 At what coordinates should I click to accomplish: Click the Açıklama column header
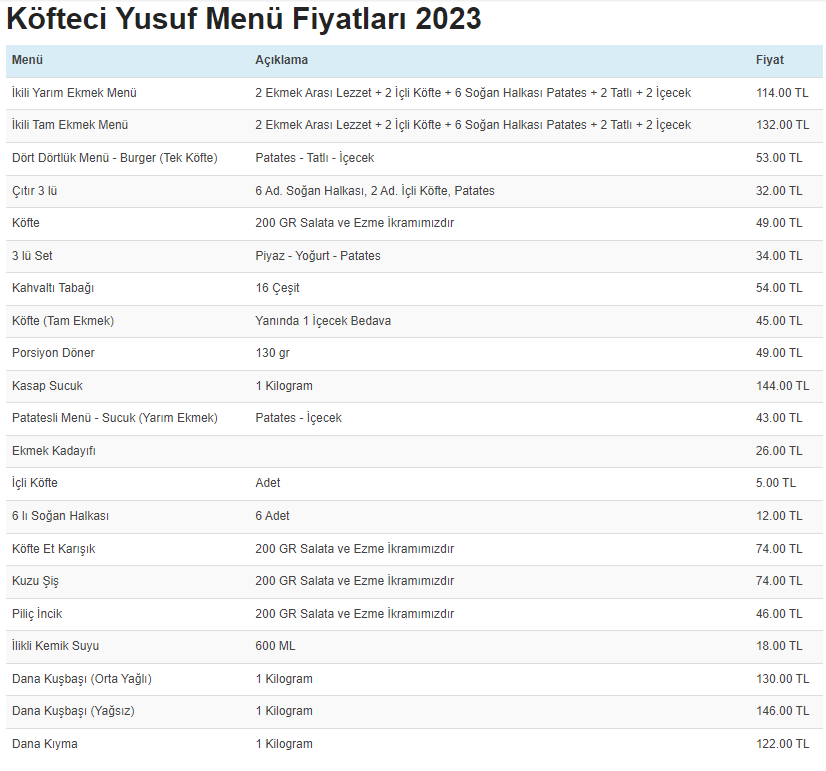281,60
